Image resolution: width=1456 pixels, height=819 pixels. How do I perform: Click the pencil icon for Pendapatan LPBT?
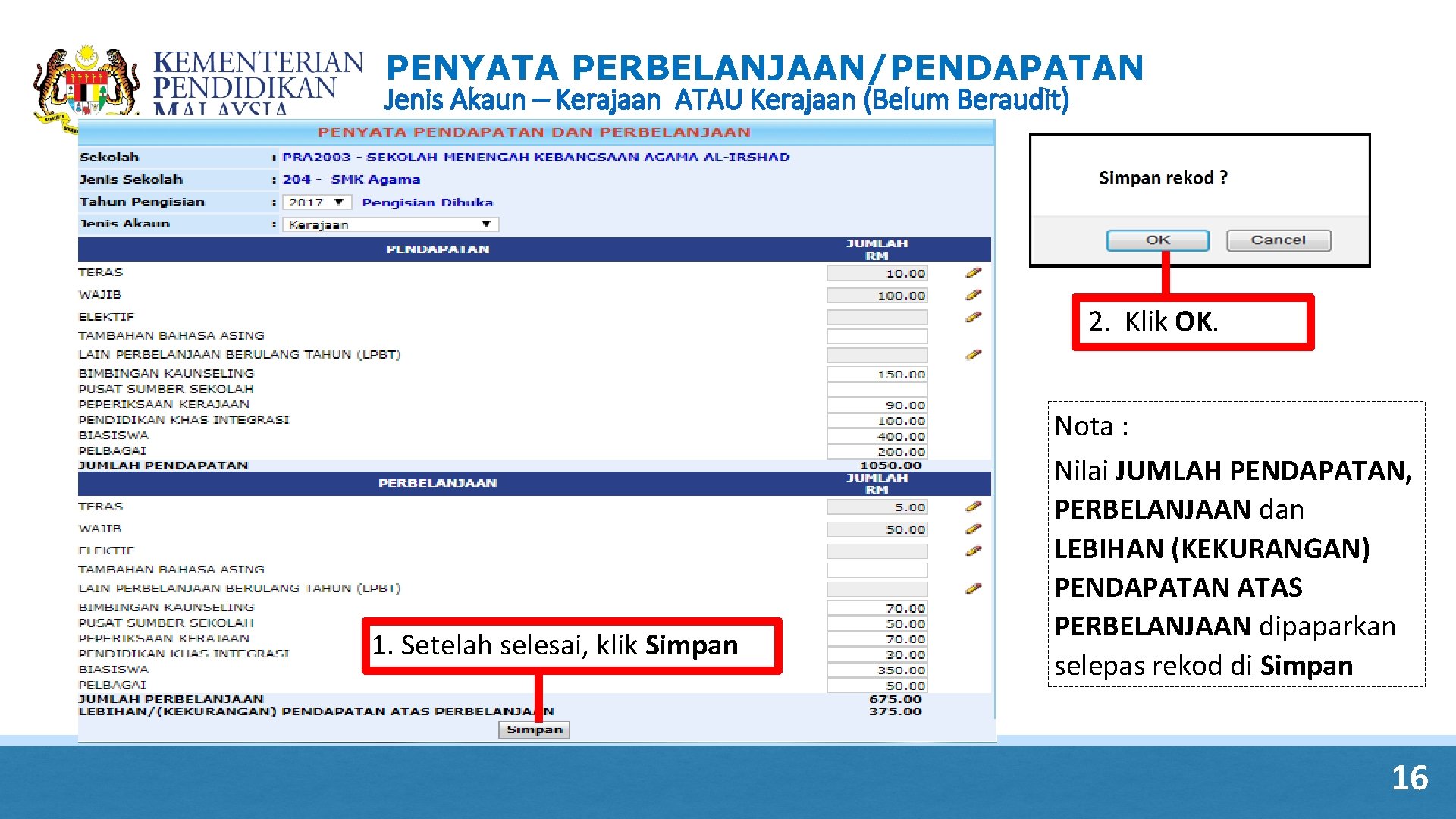point(974,354)
